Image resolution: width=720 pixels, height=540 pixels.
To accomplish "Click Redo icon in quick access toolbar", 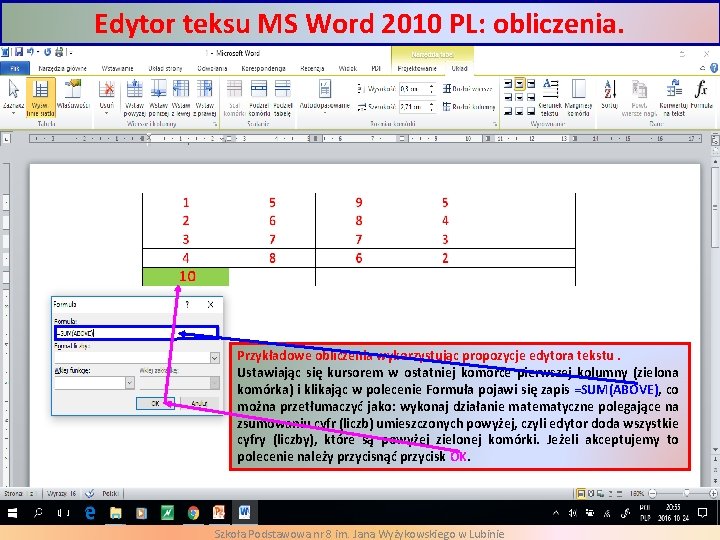I will [x=47, y=52].
